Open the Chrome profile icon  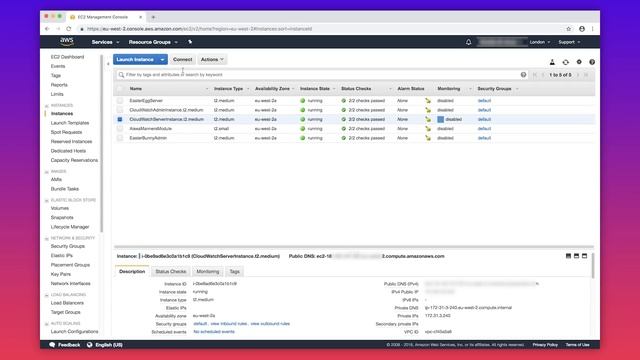[x=582, y=29]
